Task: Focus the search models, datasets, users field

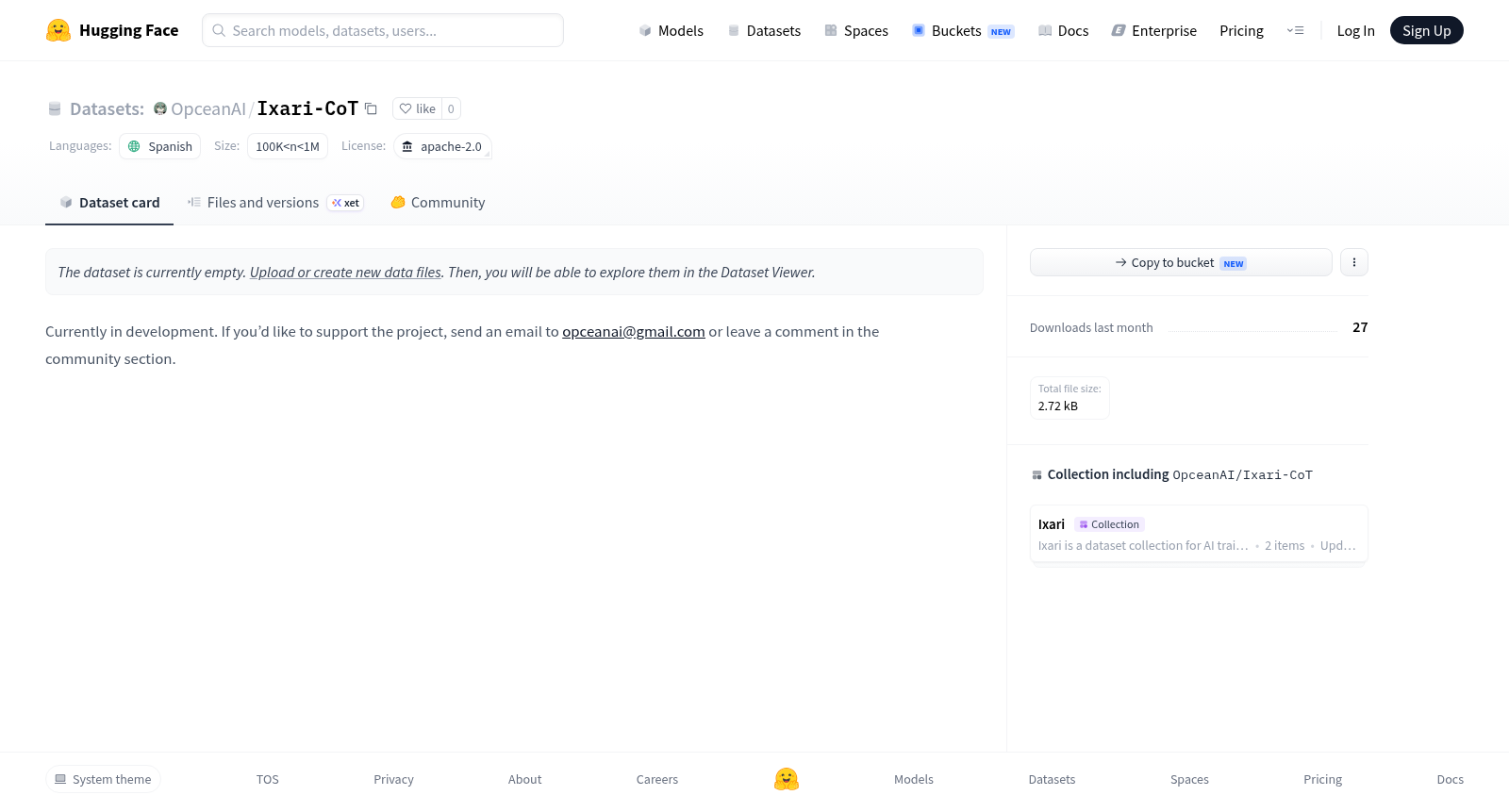Action: point(383,30)
